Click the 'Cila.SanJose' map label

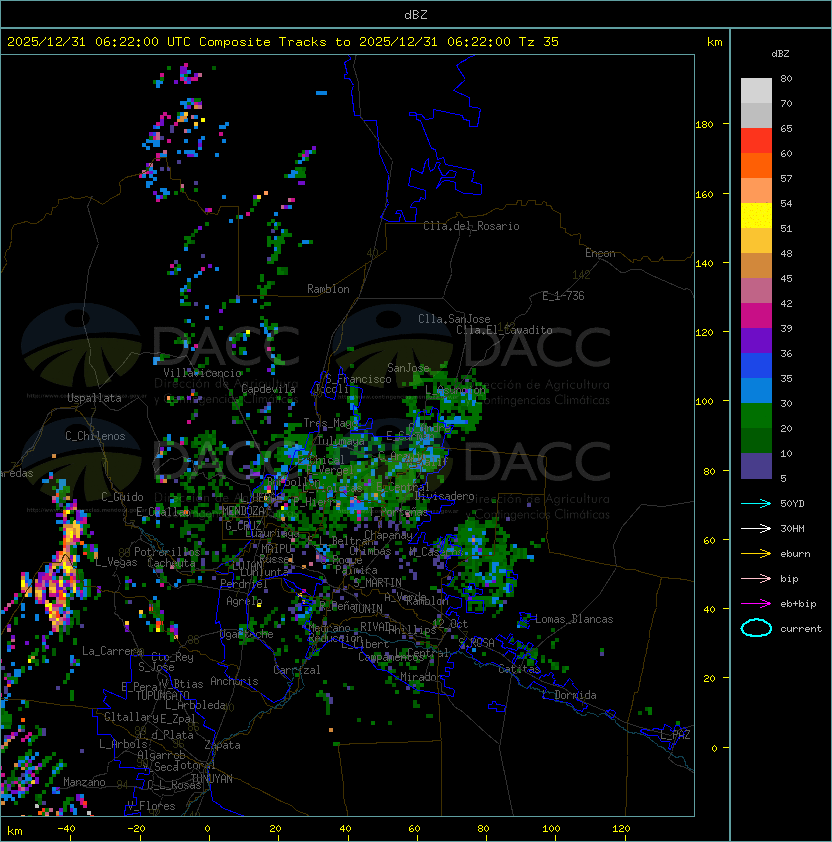[454, 320]
